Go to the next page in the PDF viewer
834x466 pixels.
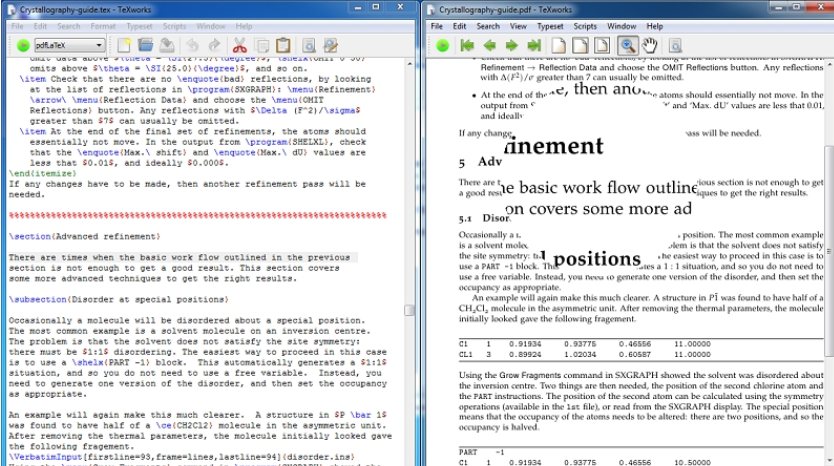(512, 46)
